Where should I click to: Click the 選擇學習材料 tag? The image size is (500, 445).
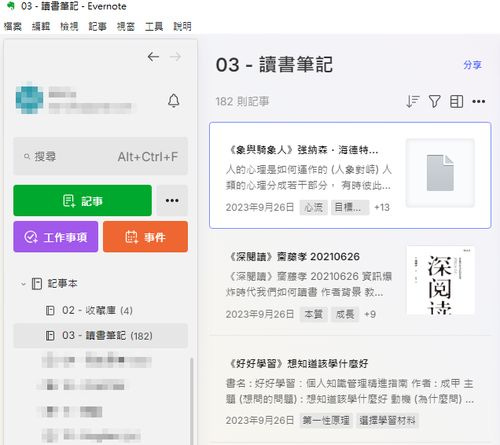387,421
